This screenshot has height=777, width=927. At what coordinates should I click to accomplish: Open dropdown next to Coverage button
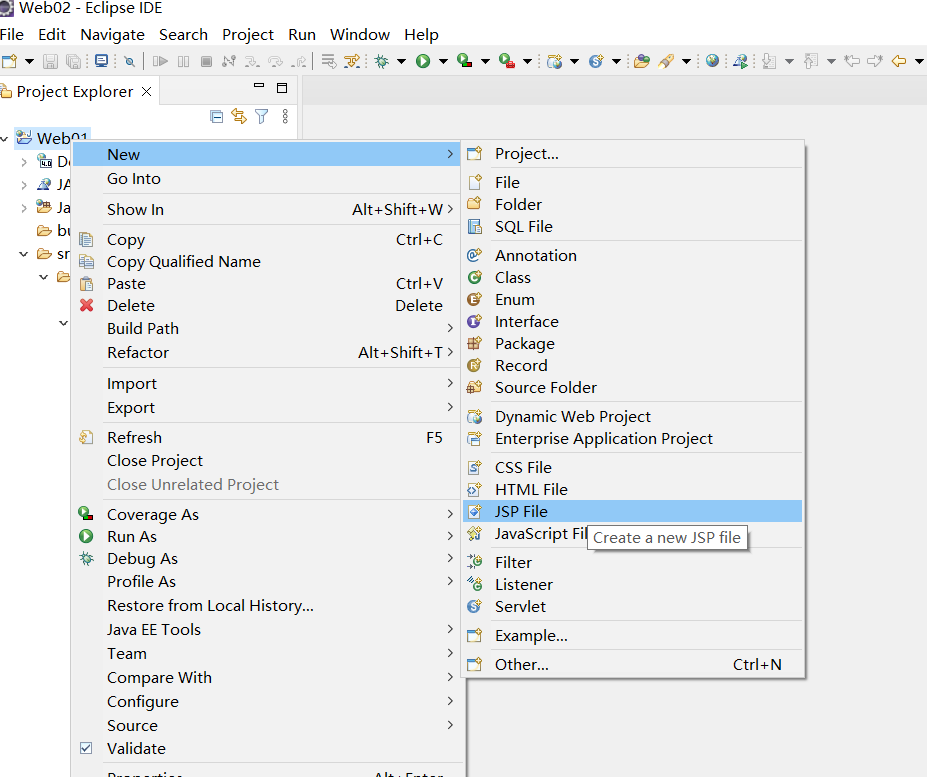coord(485,61)
